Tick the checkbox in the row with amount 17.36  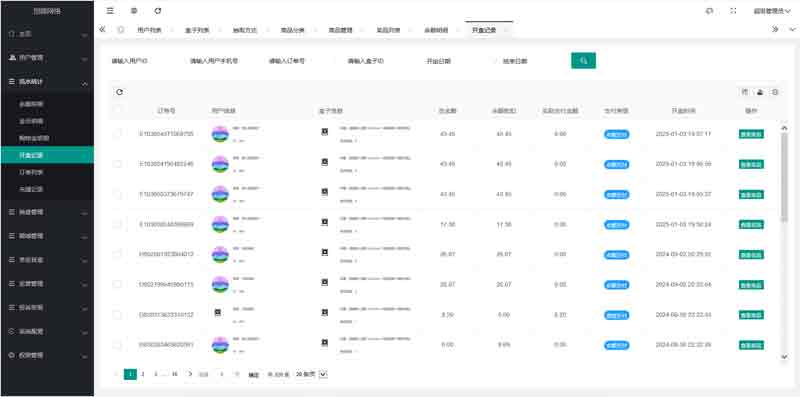(118, 225)
